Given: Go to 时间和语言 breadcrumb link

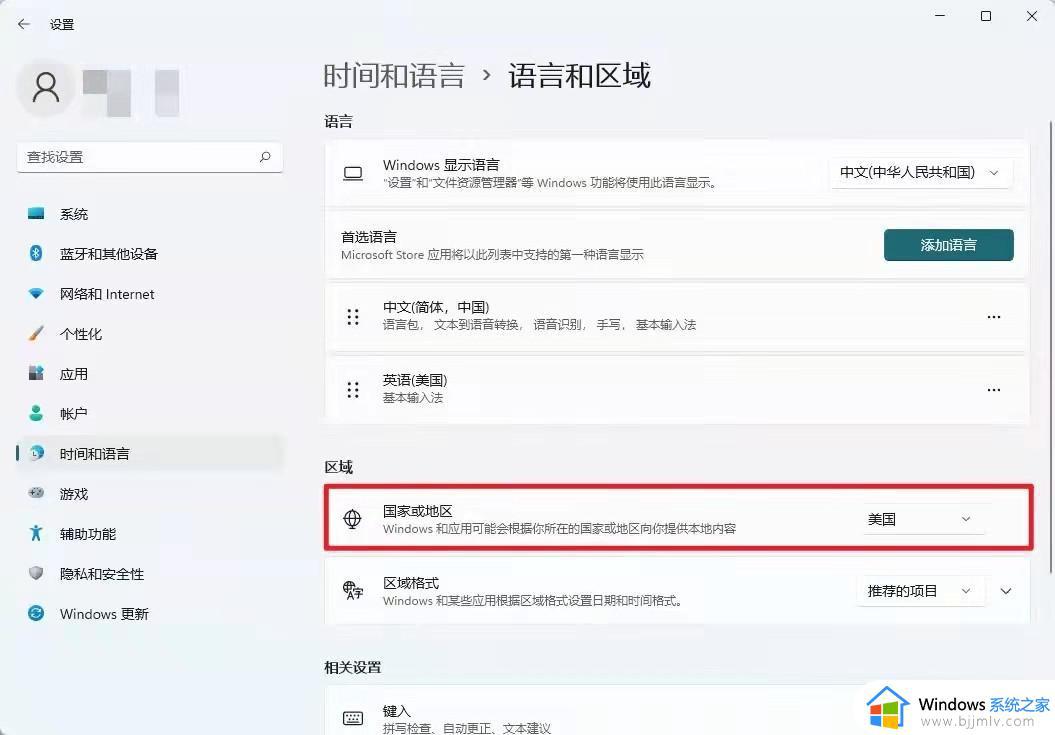Looking at the screenshot, I should [x=394, y=75].
